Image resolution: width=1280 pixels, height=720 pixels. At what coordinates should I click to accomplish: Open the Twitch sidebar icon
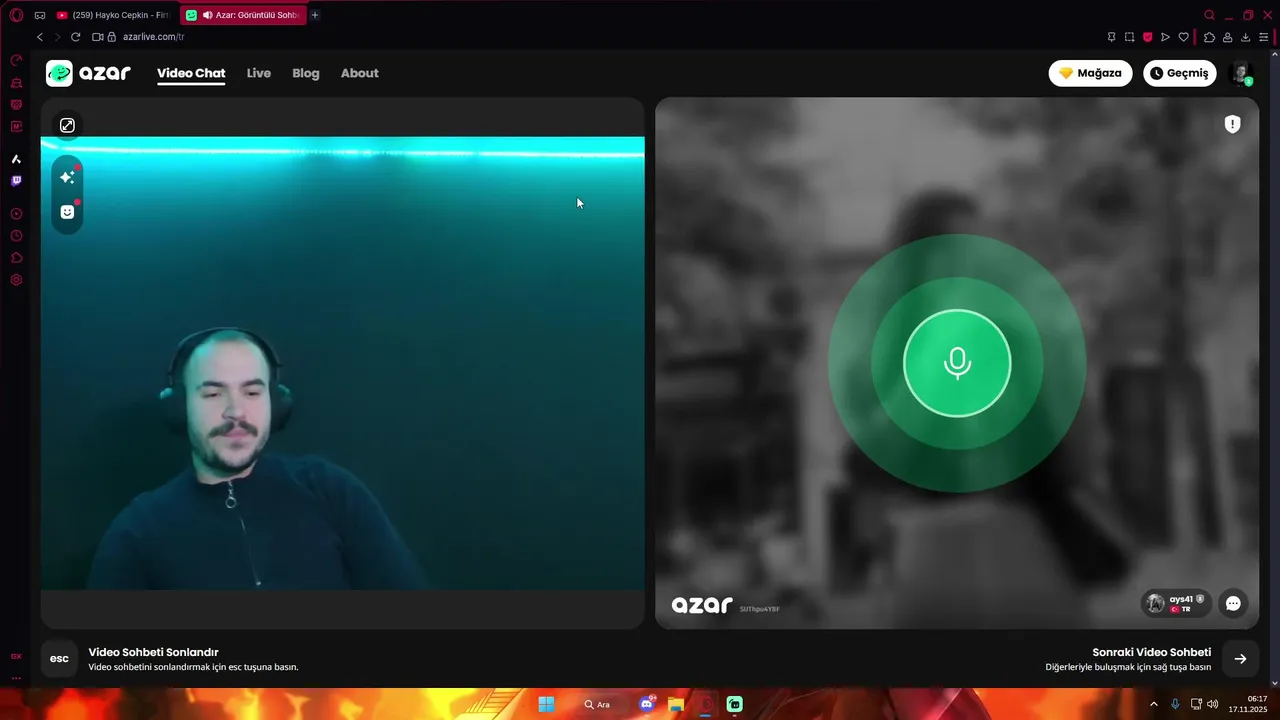16,181
